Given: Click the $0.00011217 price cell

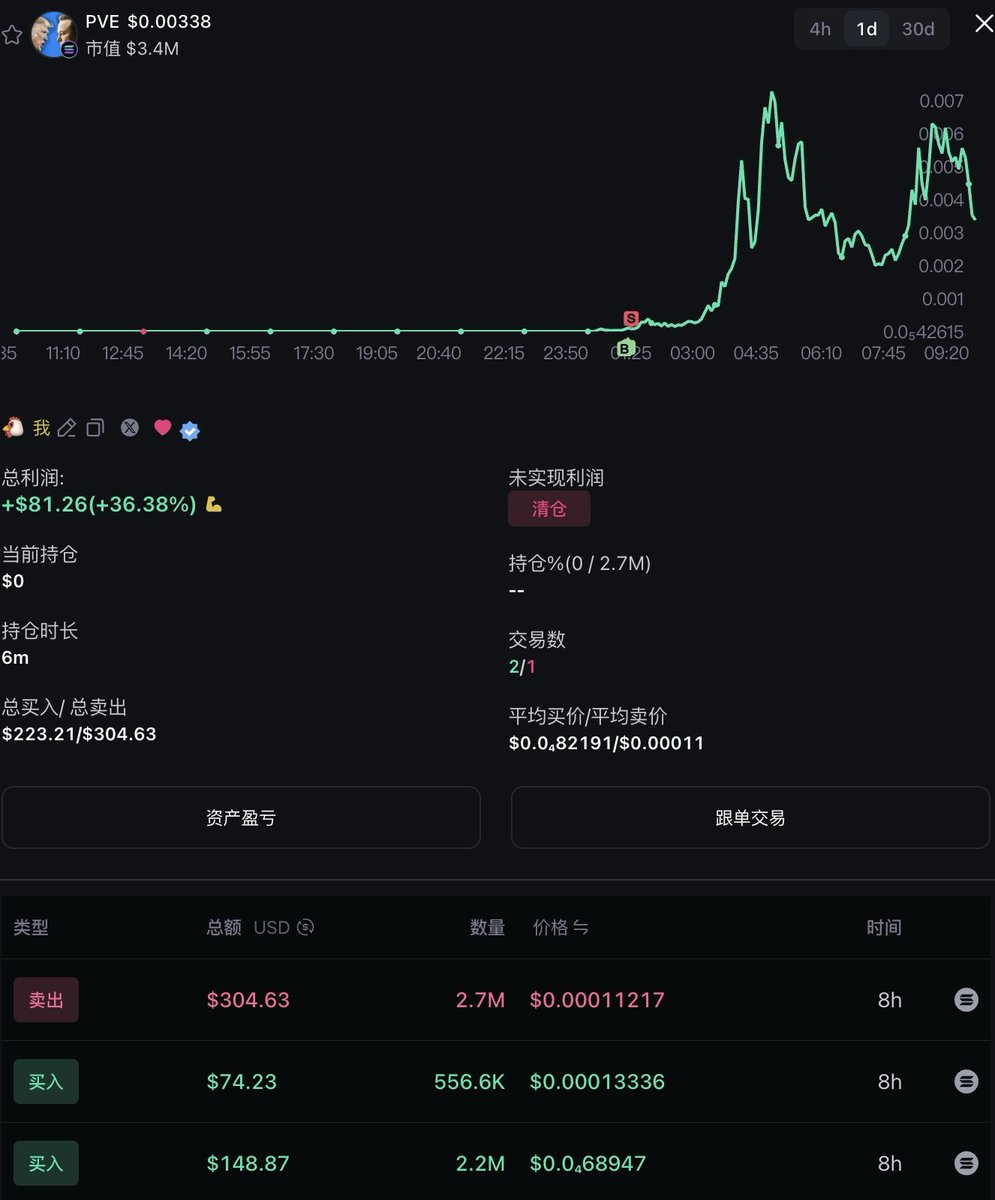Looking at the screenshot, I should [x=597, y=1000].
